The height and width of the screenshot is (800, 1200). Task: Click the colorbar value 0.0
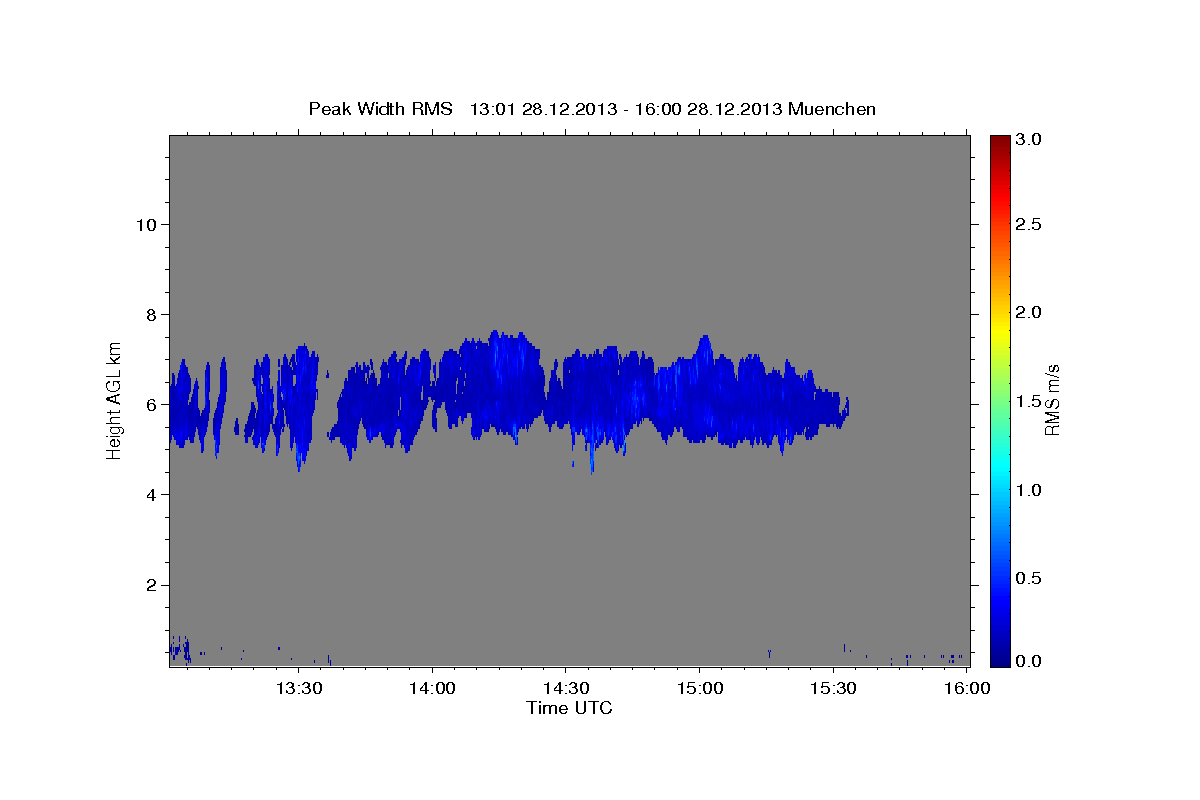[x=1030, y=661]
